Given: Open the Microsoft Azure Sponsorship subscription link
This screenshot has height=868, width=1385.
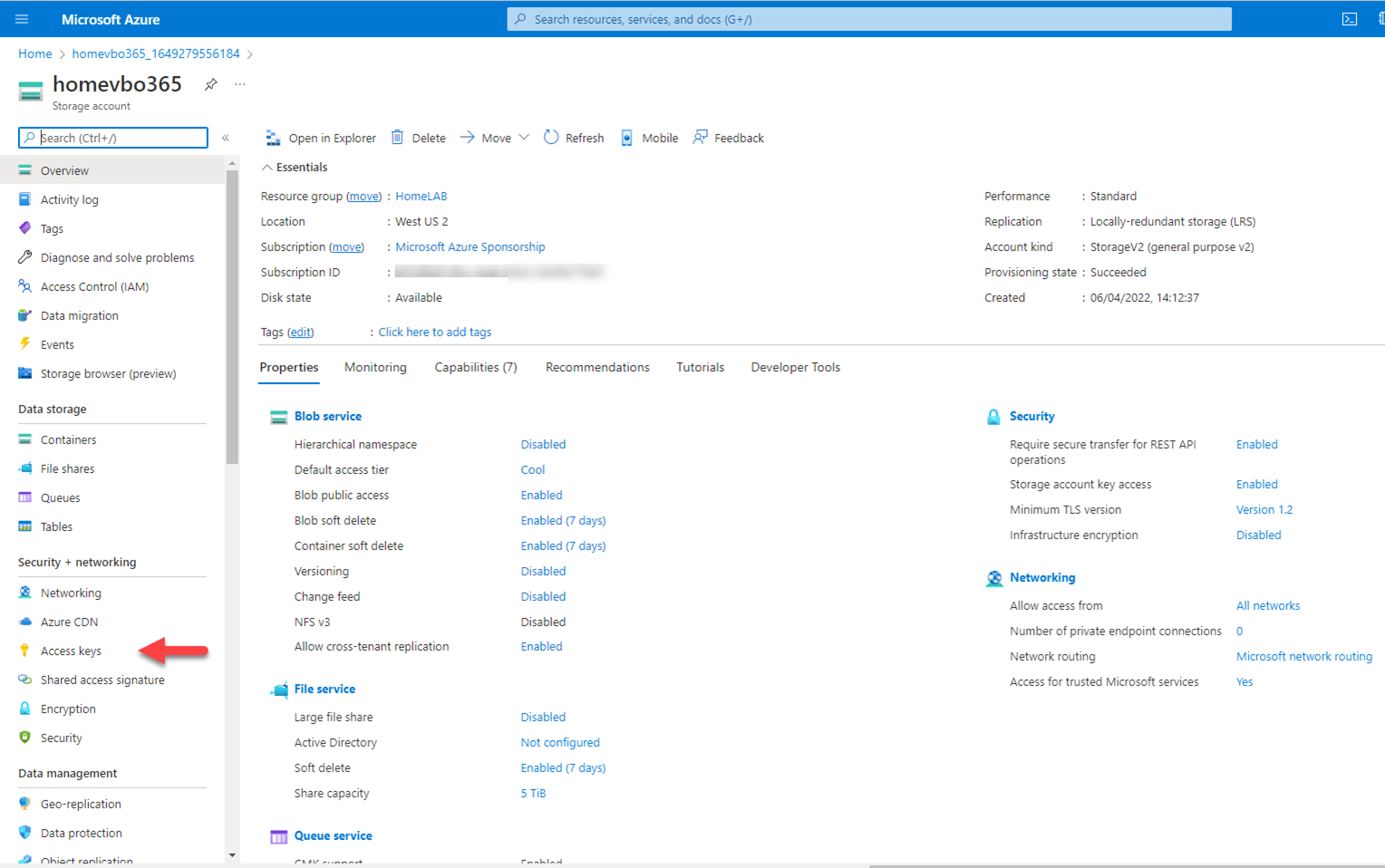Looking at the screenshot, I should tap(470, 246).
